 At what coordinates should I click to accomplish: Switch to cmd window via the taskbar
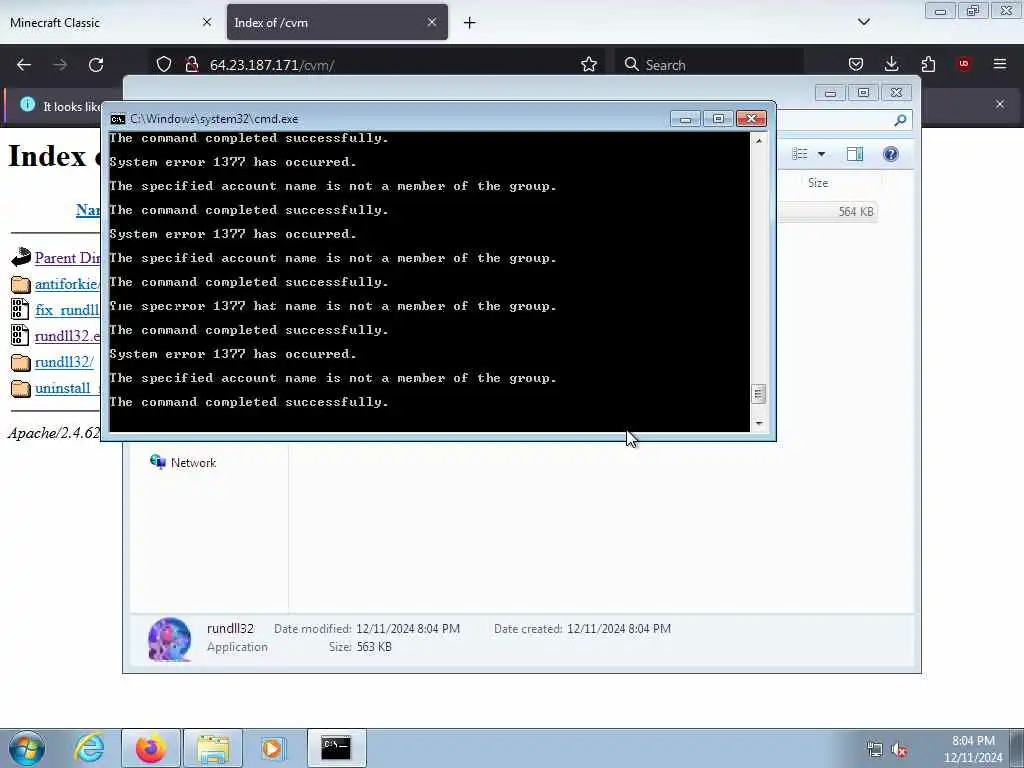click(336, 748)
